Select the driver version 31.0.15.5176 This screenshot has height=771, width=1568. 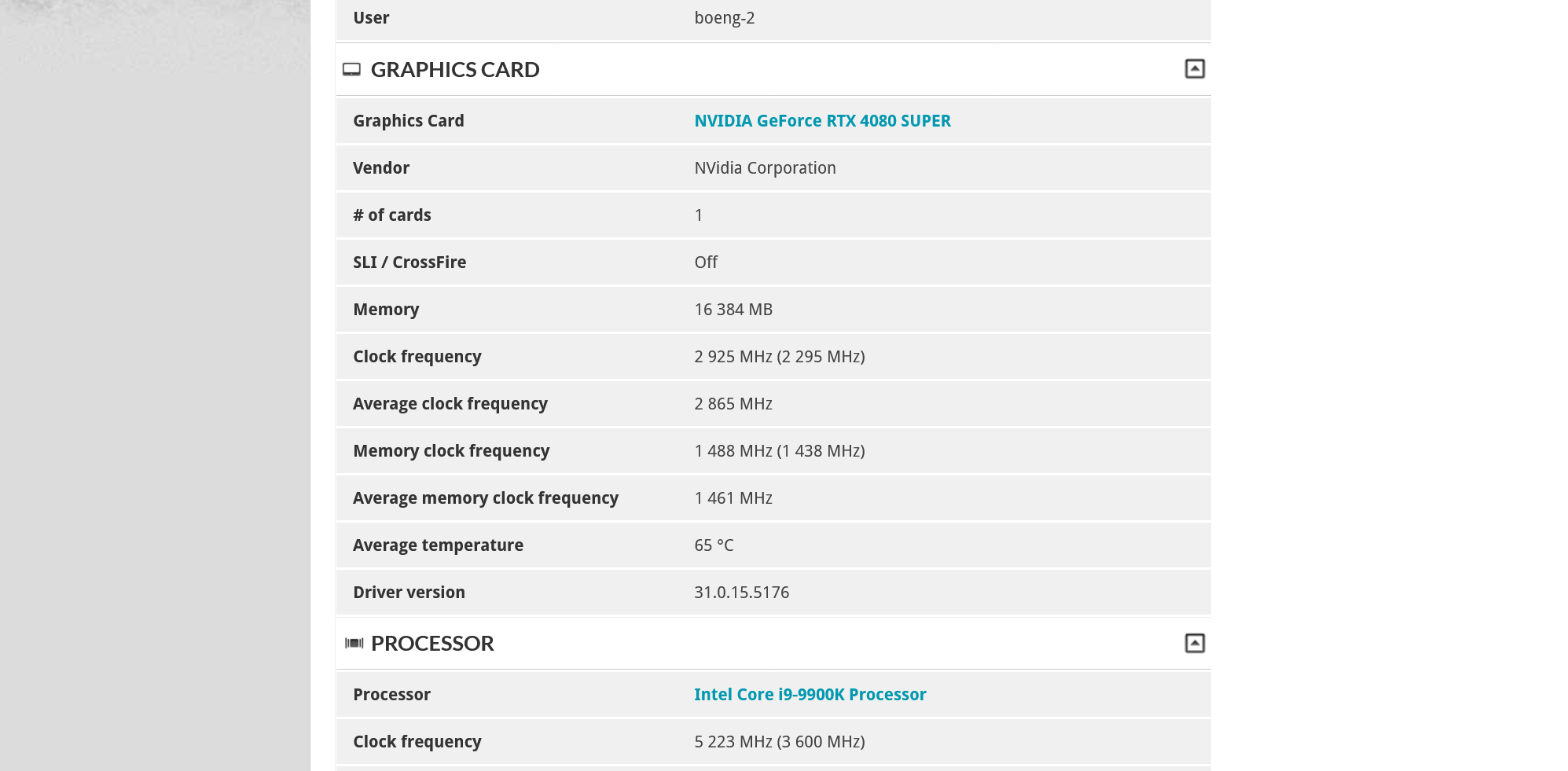coord(741,593)
